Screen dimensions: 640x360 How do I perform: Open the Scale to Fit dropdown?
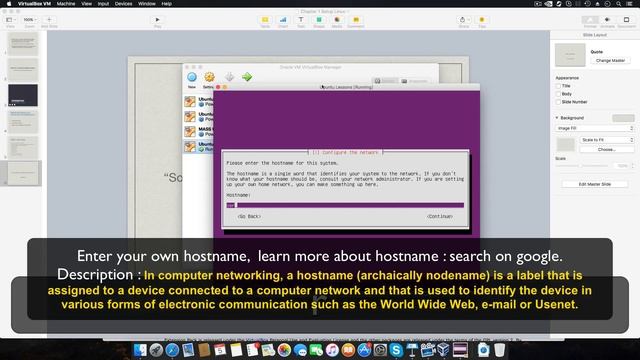click(607, 140)
